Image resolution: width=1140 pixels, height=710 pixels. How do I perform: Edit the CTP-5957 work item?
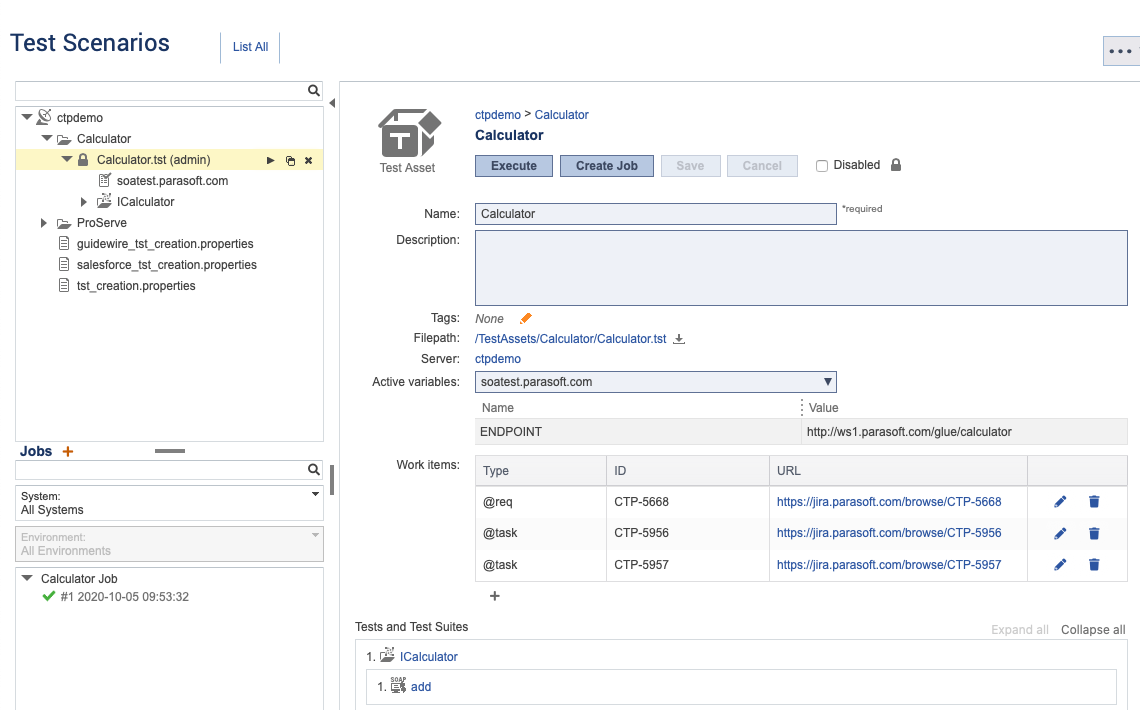click(1060, 565)
